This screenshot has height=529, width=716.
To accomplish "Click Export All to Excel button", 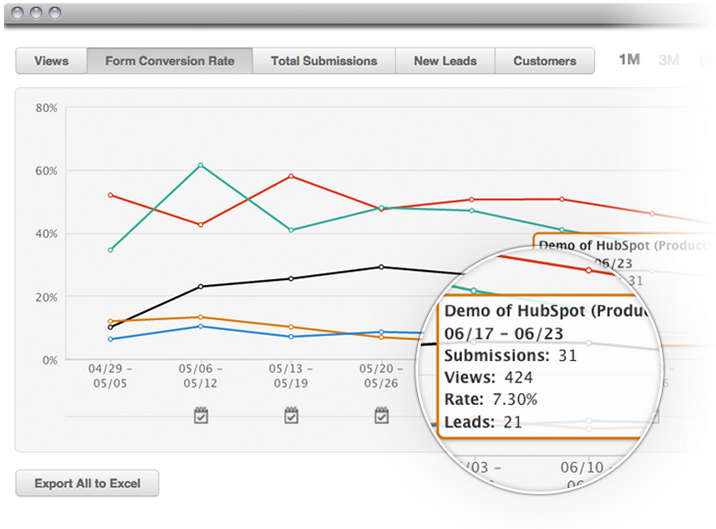I will click(87, 483).
